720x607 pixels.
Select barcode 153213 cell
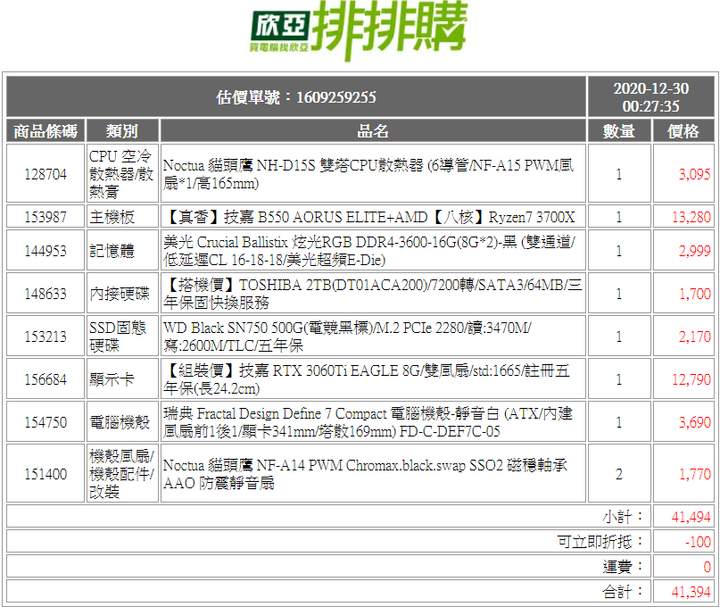pyautogui.click(x=45, y=336)
